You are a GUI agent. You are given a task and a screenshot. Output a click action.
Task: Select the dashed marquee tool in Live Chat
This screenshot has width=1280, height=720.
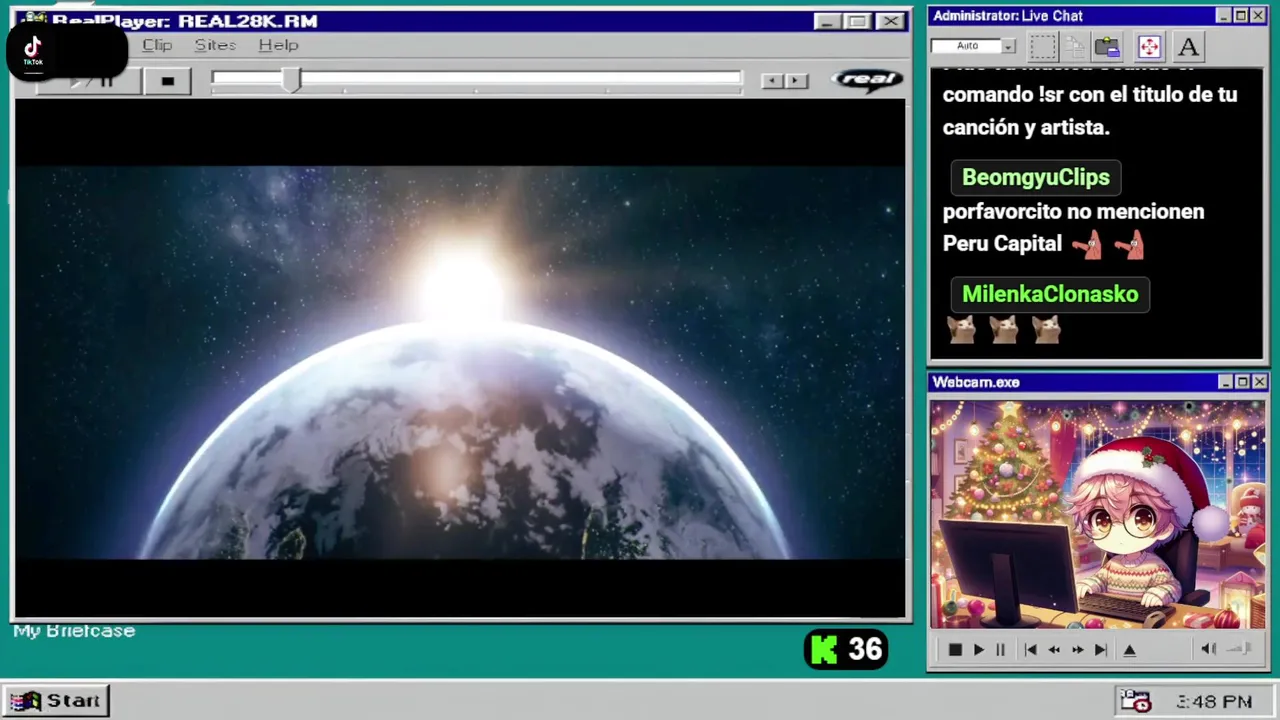click(x=1043, y=46)
